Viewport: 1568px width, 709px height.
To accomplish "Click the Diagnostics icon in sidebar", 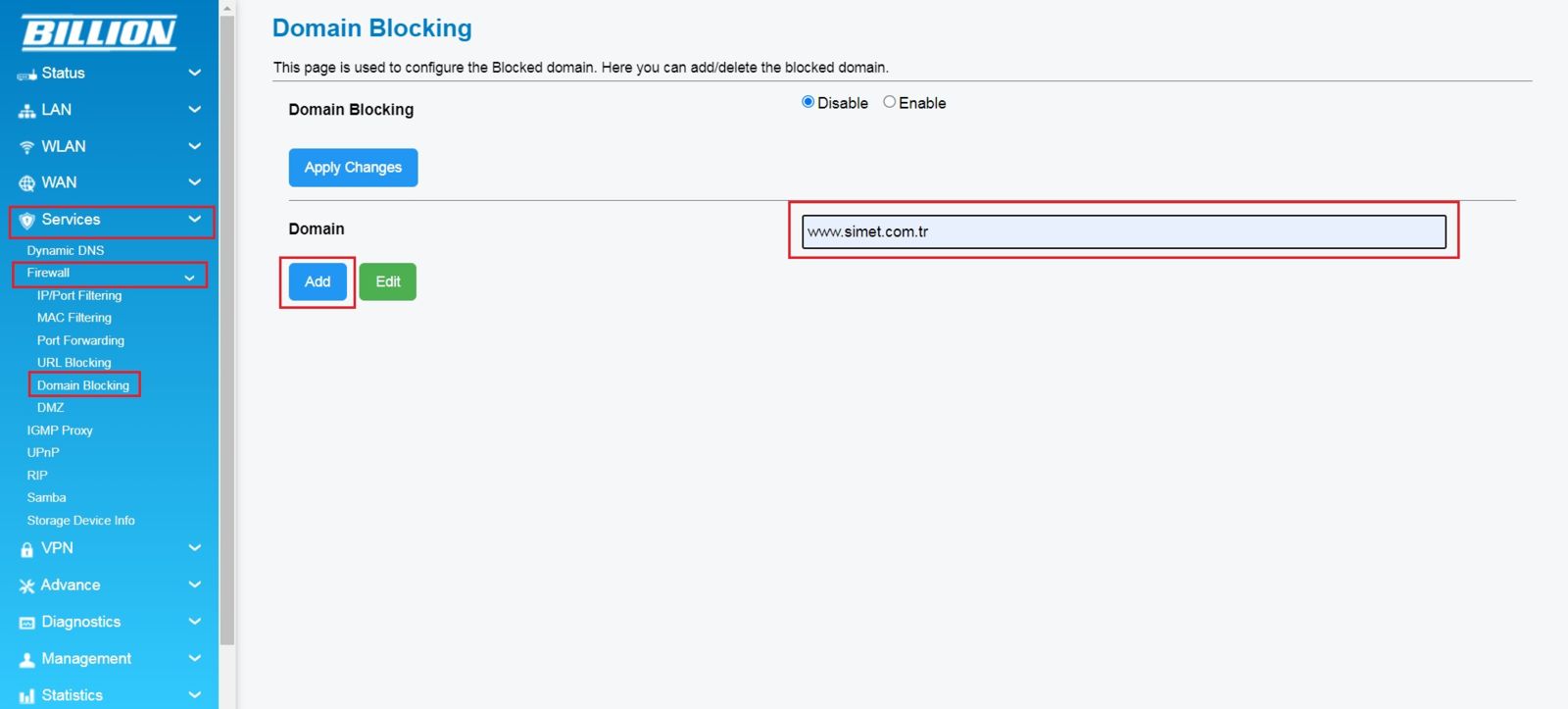I will [26, 623].
